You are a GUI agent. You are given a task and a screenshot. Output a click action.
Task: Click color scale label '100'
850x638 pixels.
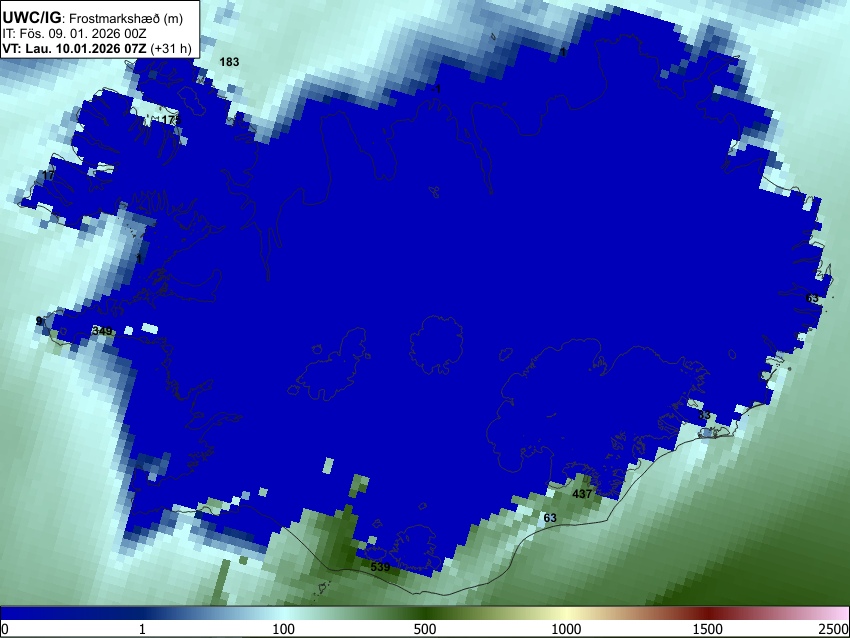(283, 629)
